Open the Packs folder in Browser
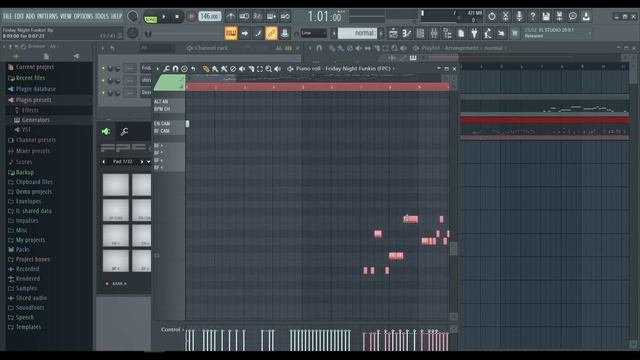 point(22,249)
